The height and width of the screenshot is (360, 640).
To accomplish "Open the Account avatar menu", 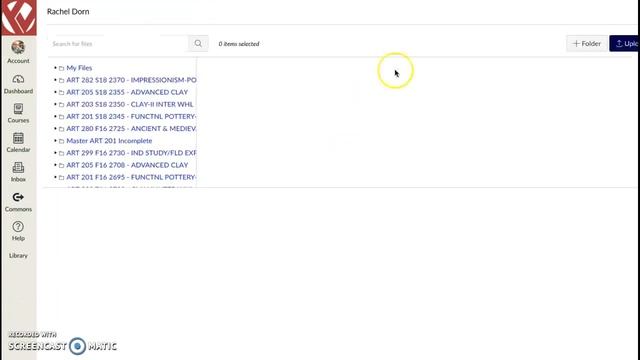I will (x=18, y=47).
